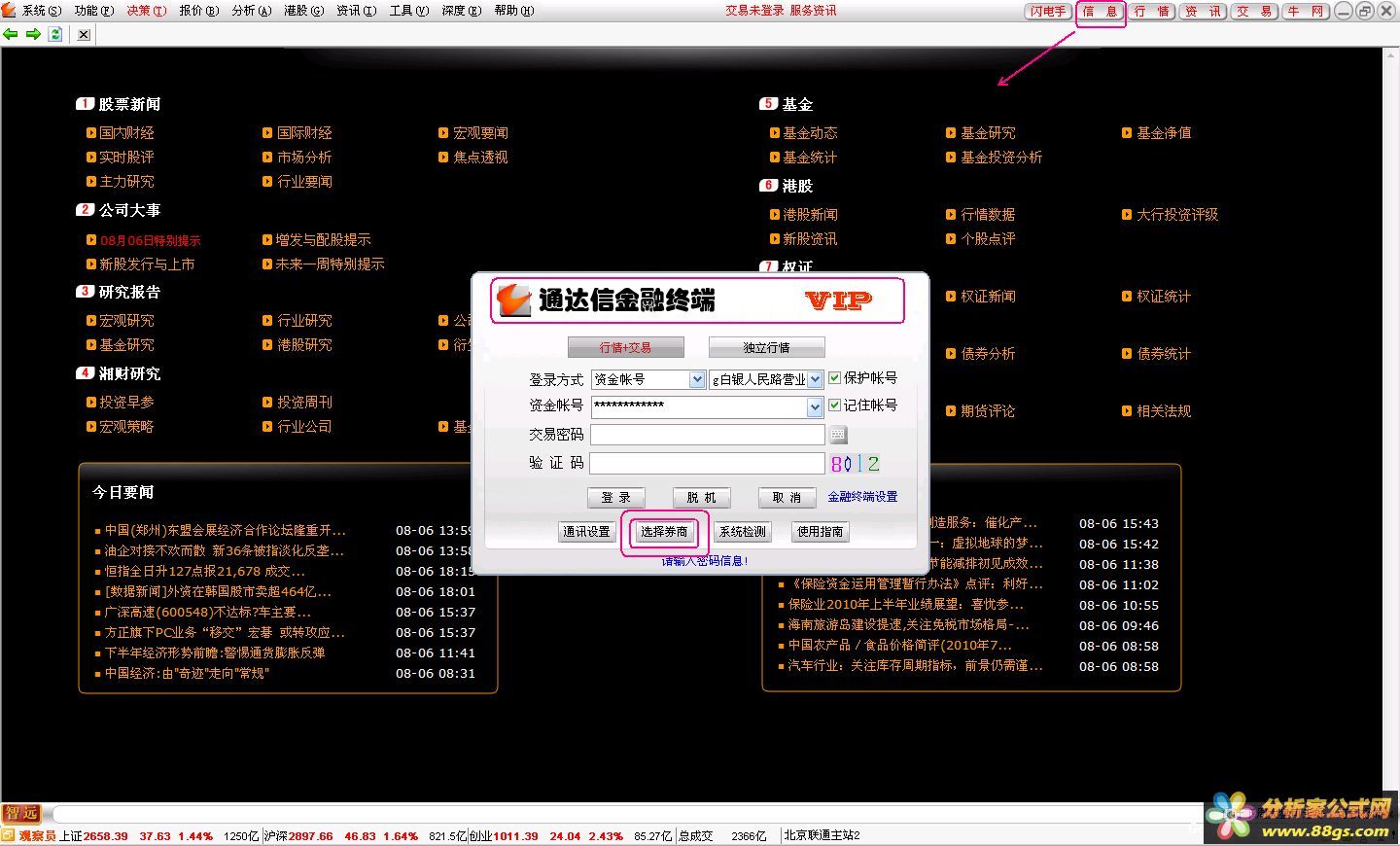The image size is (1400, 846).
Task: Click the number 3 badge beside 研究报告
Action: [x=86, y=291]
